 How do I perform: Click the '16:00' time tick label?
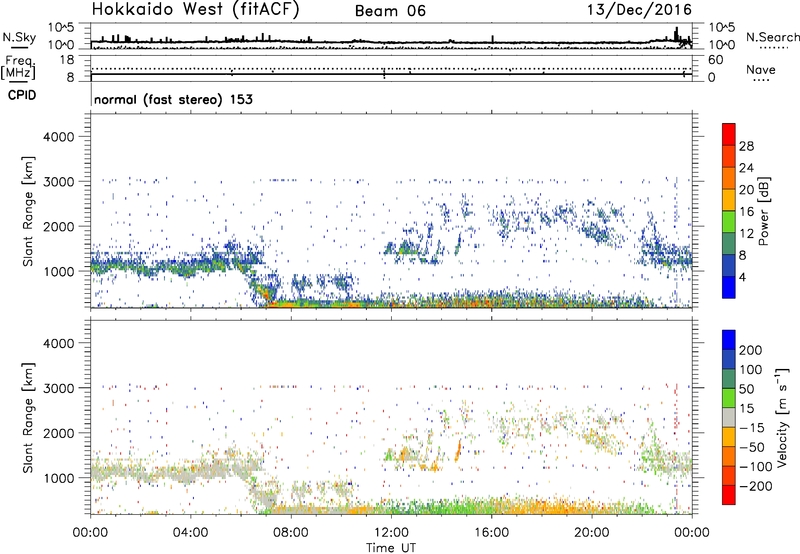(x=491, y=533)
